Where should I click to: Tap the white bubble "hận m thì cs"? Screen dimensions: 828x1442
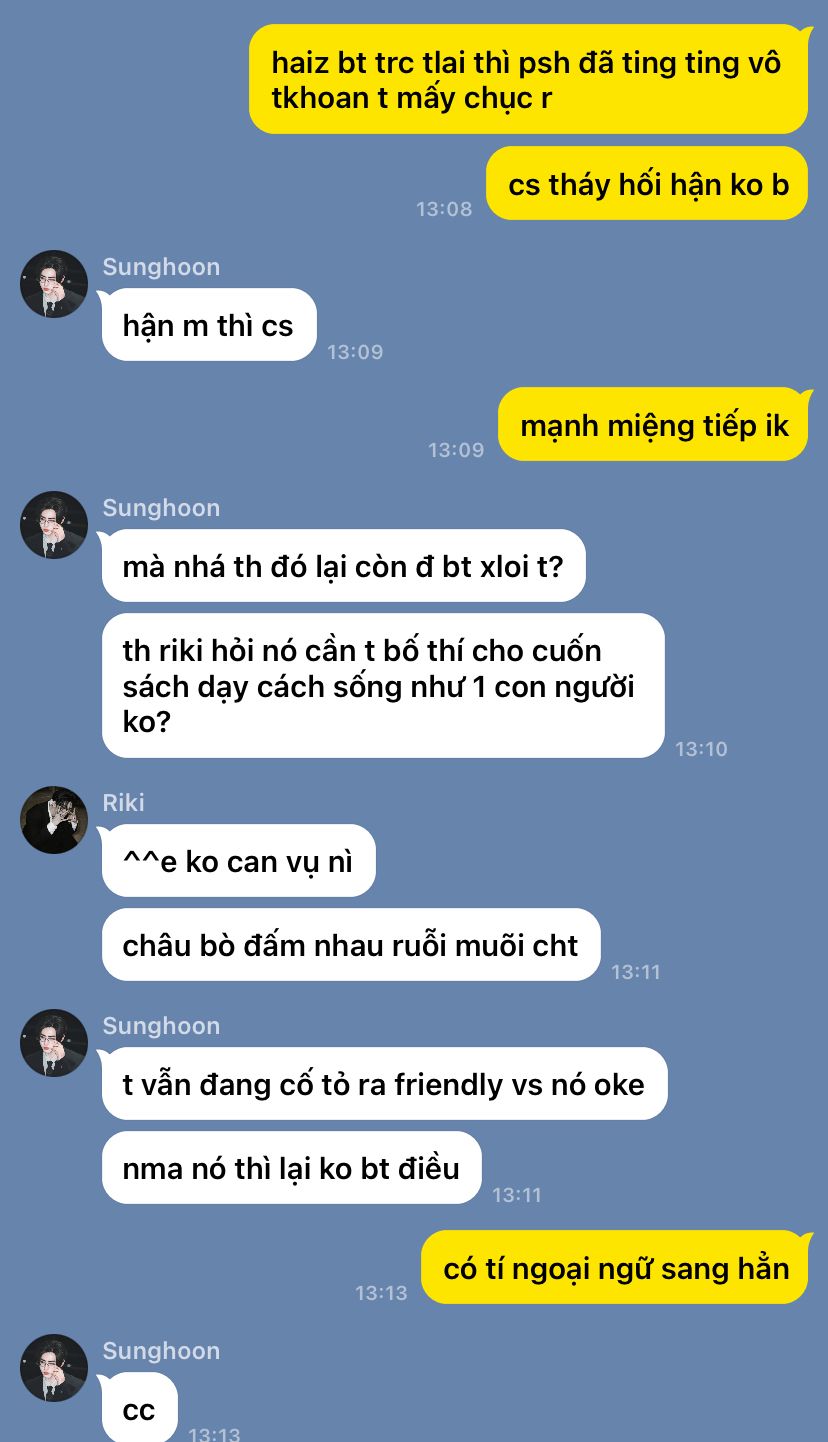[209, 325]
